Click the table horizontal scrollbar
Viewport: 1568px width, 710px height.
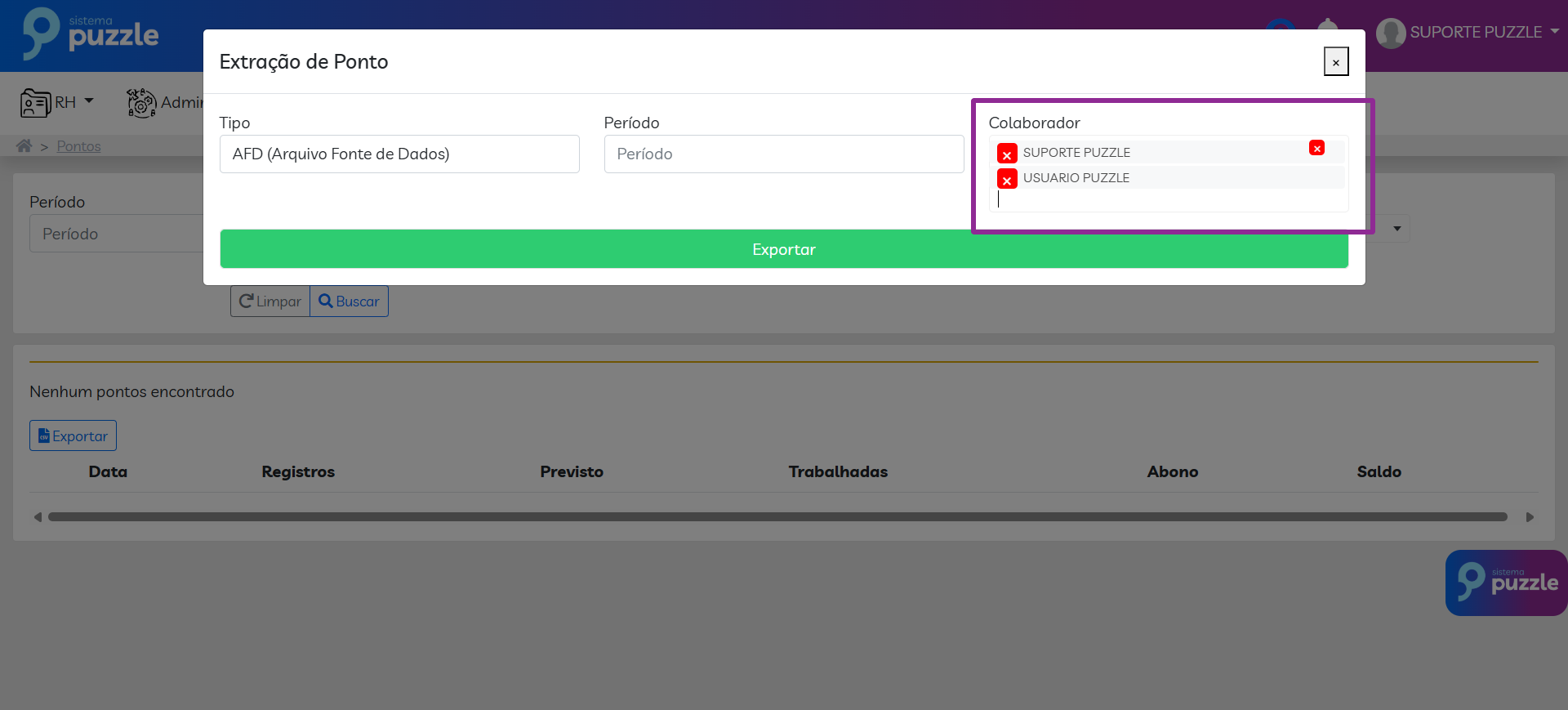point(777,517)
